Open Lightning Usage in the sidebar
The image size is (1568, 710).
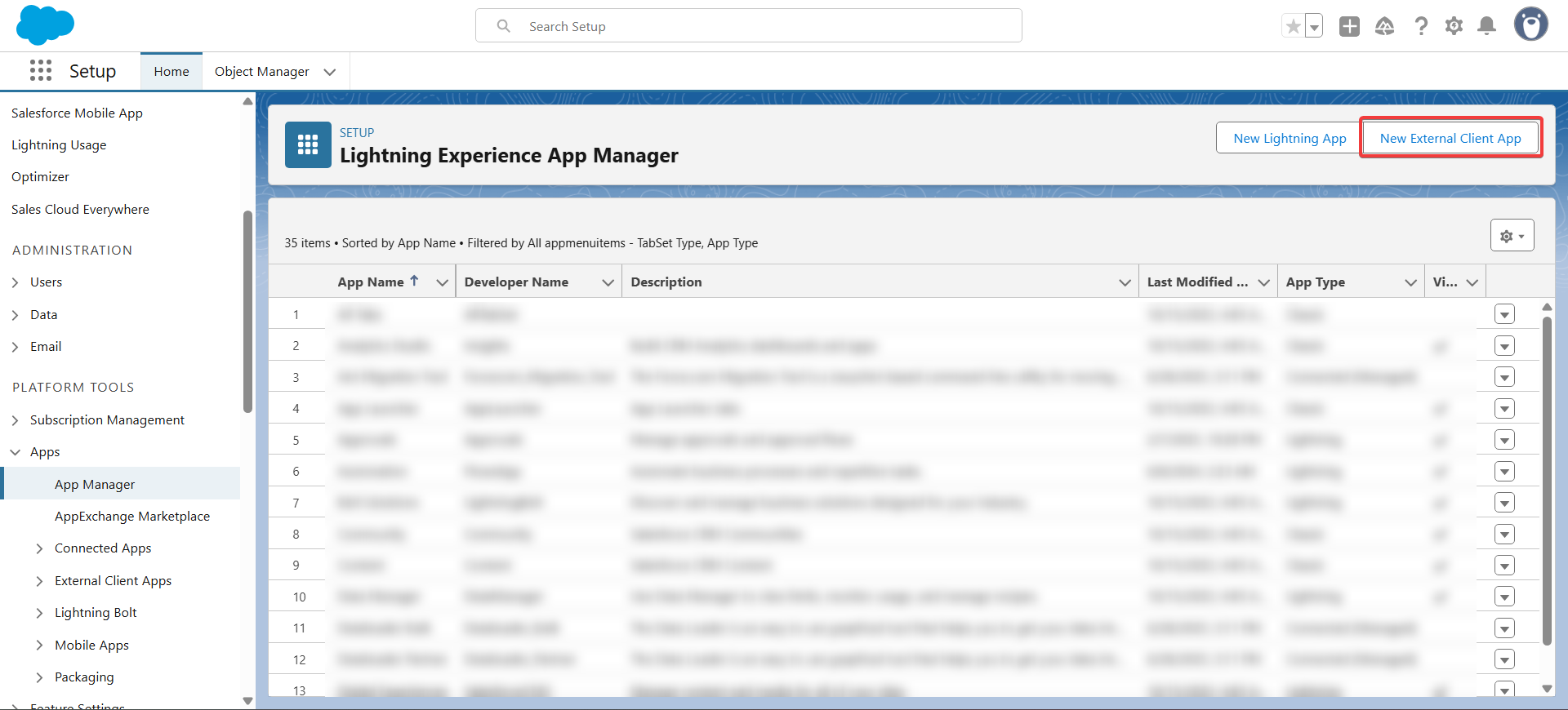[x=59, y=145]
